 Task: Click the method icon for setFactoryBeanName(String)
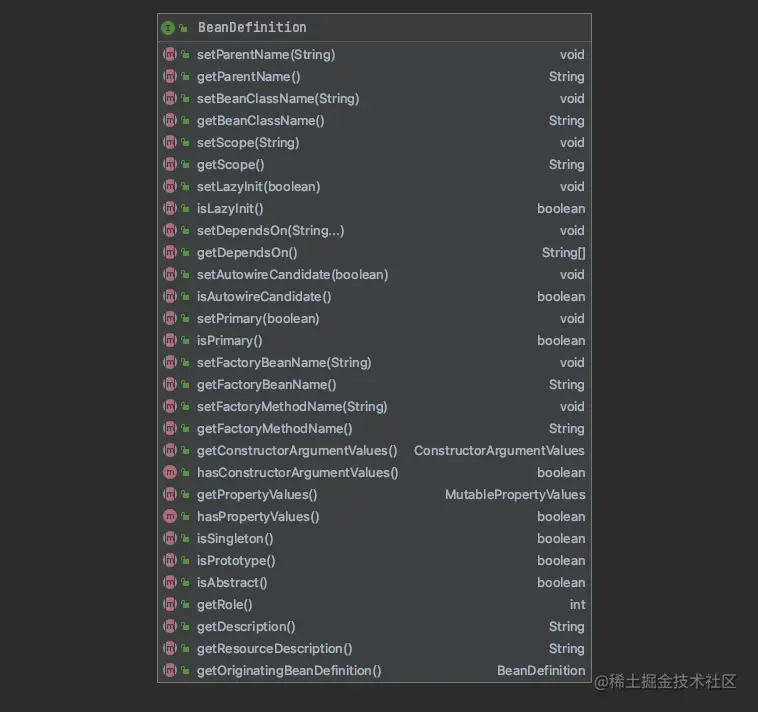[x=170, y=363]
